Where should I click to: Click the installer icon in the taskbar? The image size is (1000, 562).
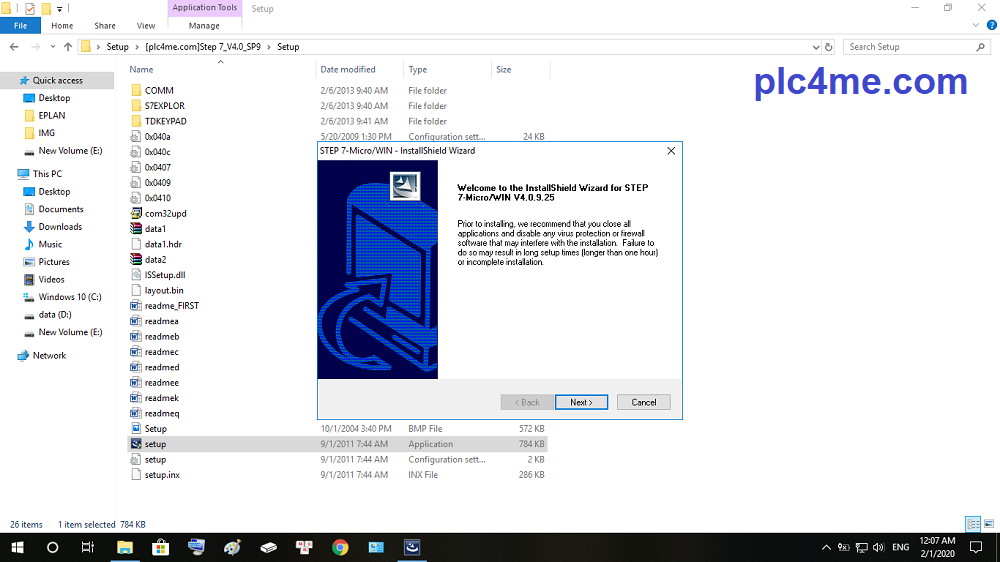click(412, 547)
